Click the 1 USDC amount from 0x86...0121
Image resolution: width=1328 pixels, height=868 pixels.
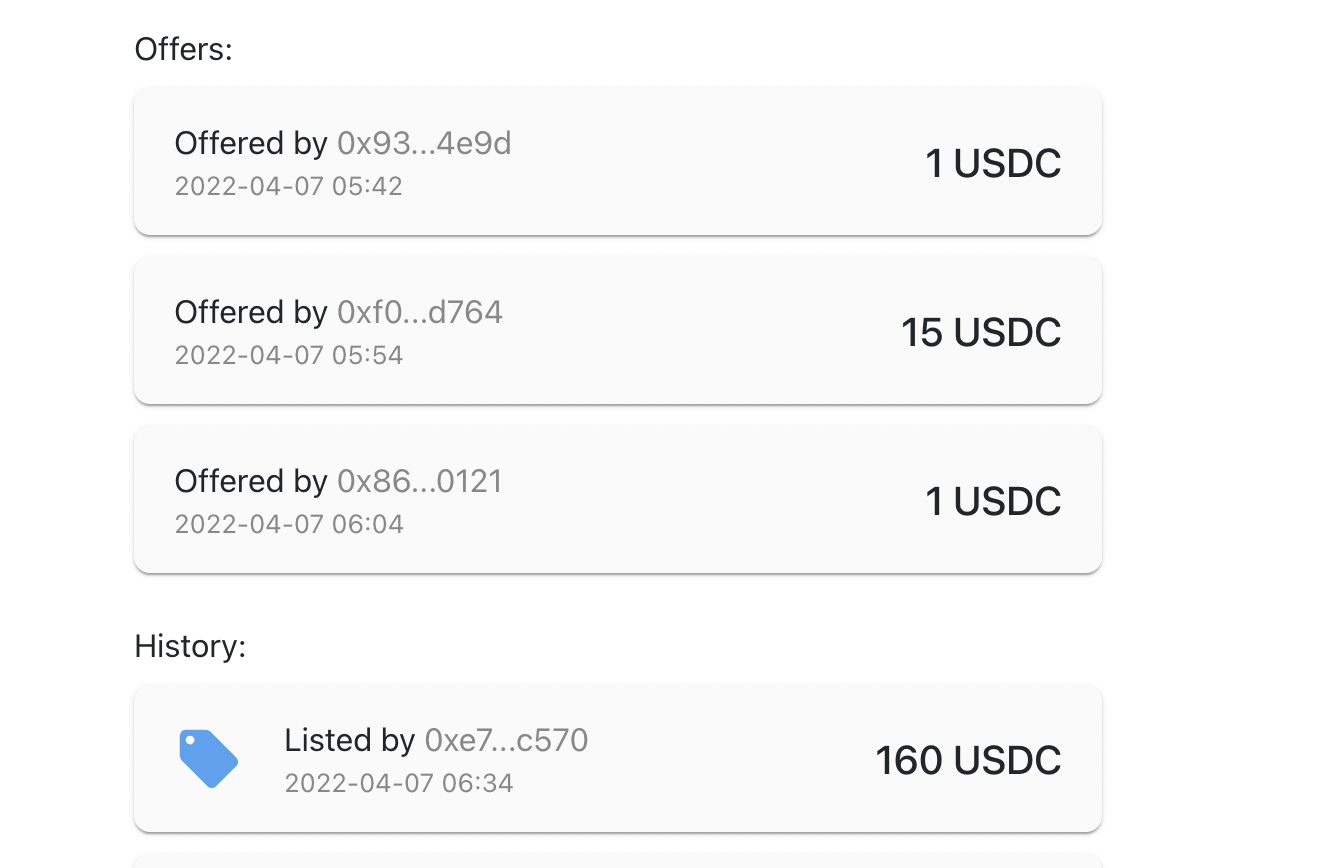[x=992, y=502]
